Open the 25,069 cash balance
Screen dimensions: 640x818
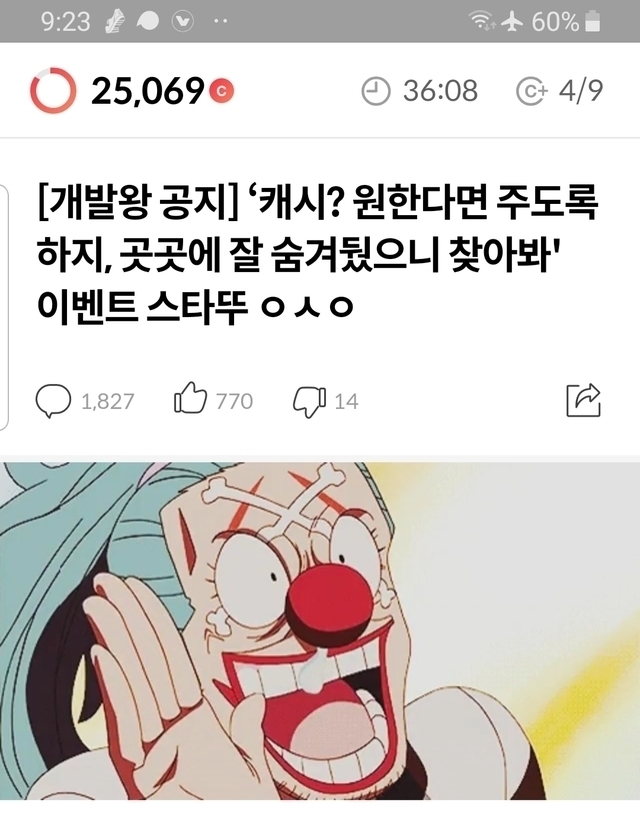click(147, 91)
